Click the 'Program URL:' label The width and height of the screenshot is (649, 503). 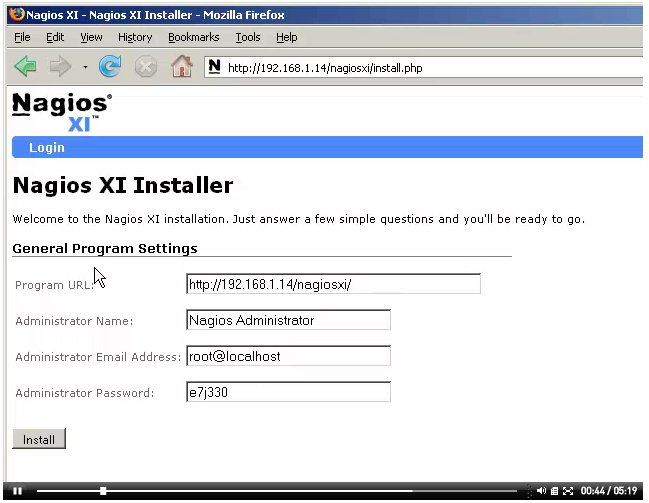tap(54, 285)
